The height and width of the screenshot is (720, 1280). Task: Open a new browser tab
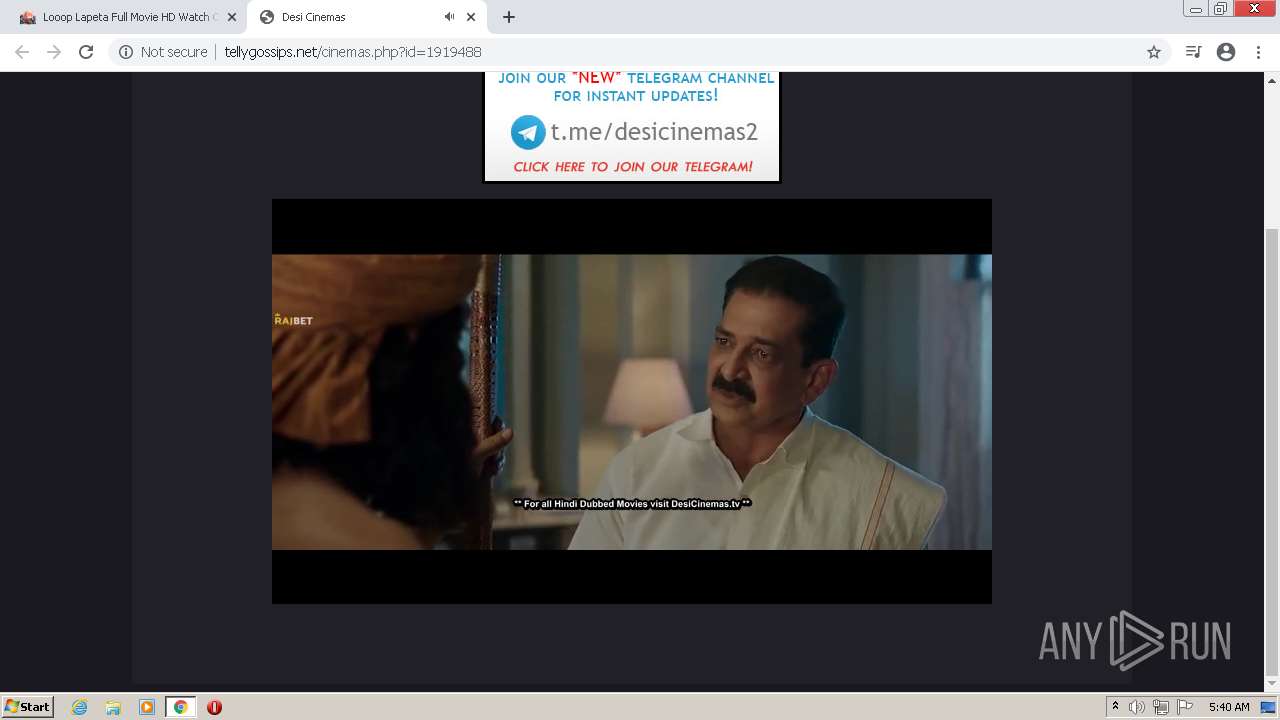(x=508, y=17)
